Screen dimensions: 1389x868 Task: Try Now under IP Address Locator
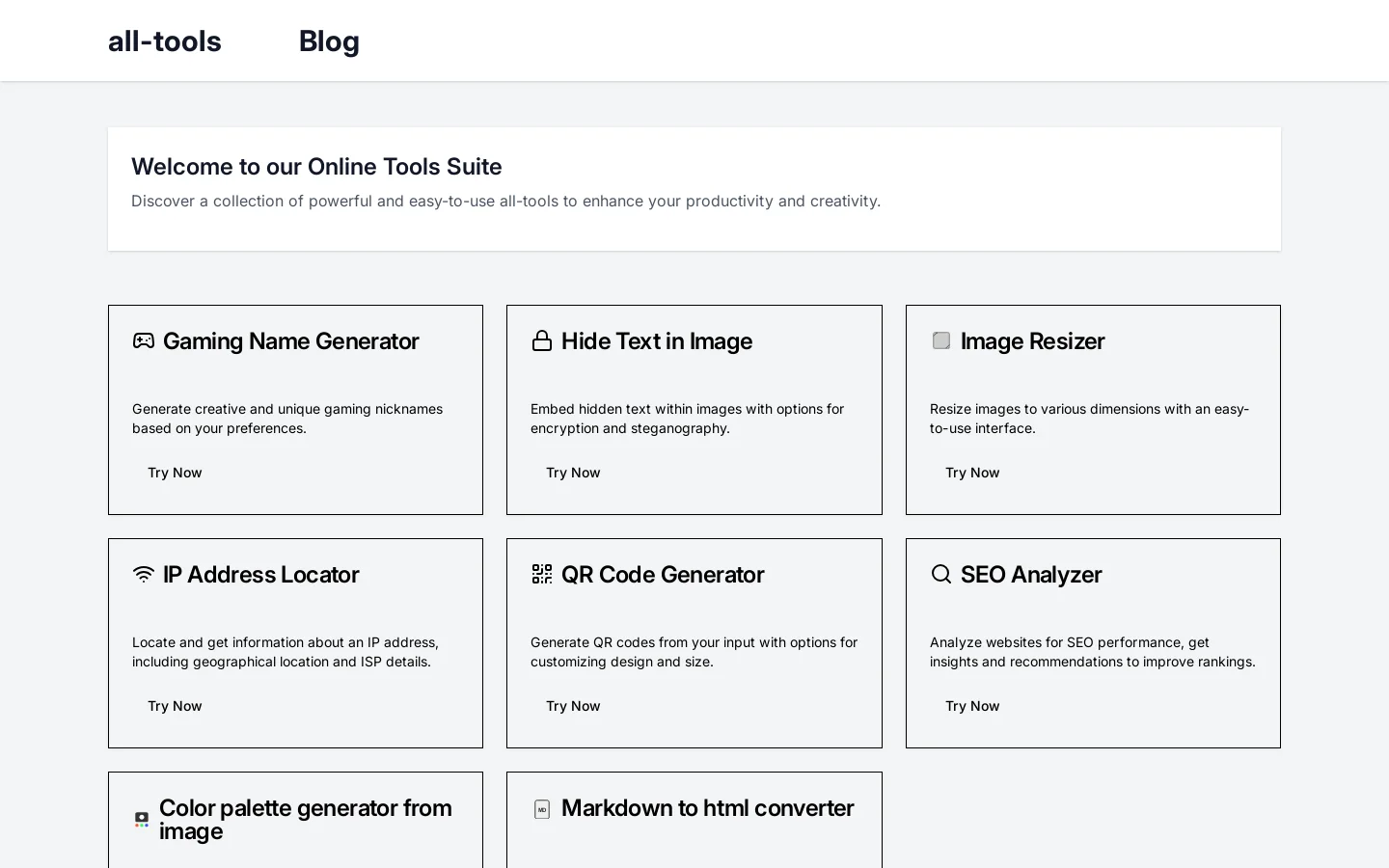tap(175, 706)
